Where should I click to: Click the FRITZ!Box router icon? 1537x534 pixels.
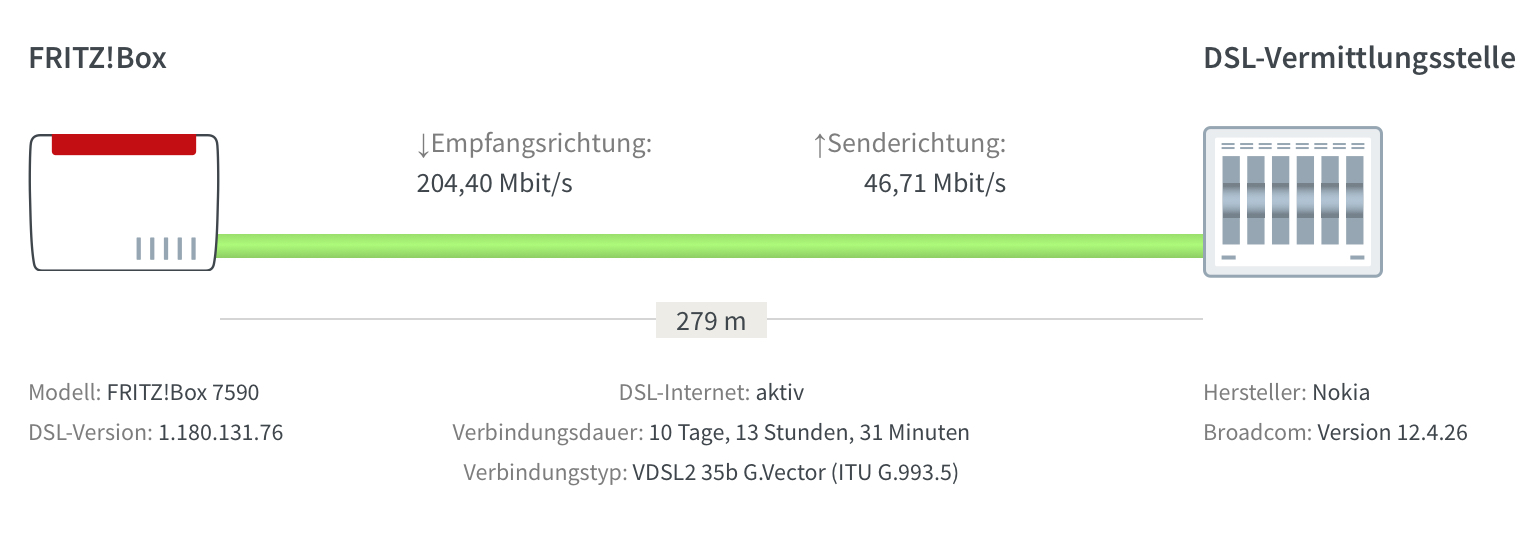coord(124,202)
